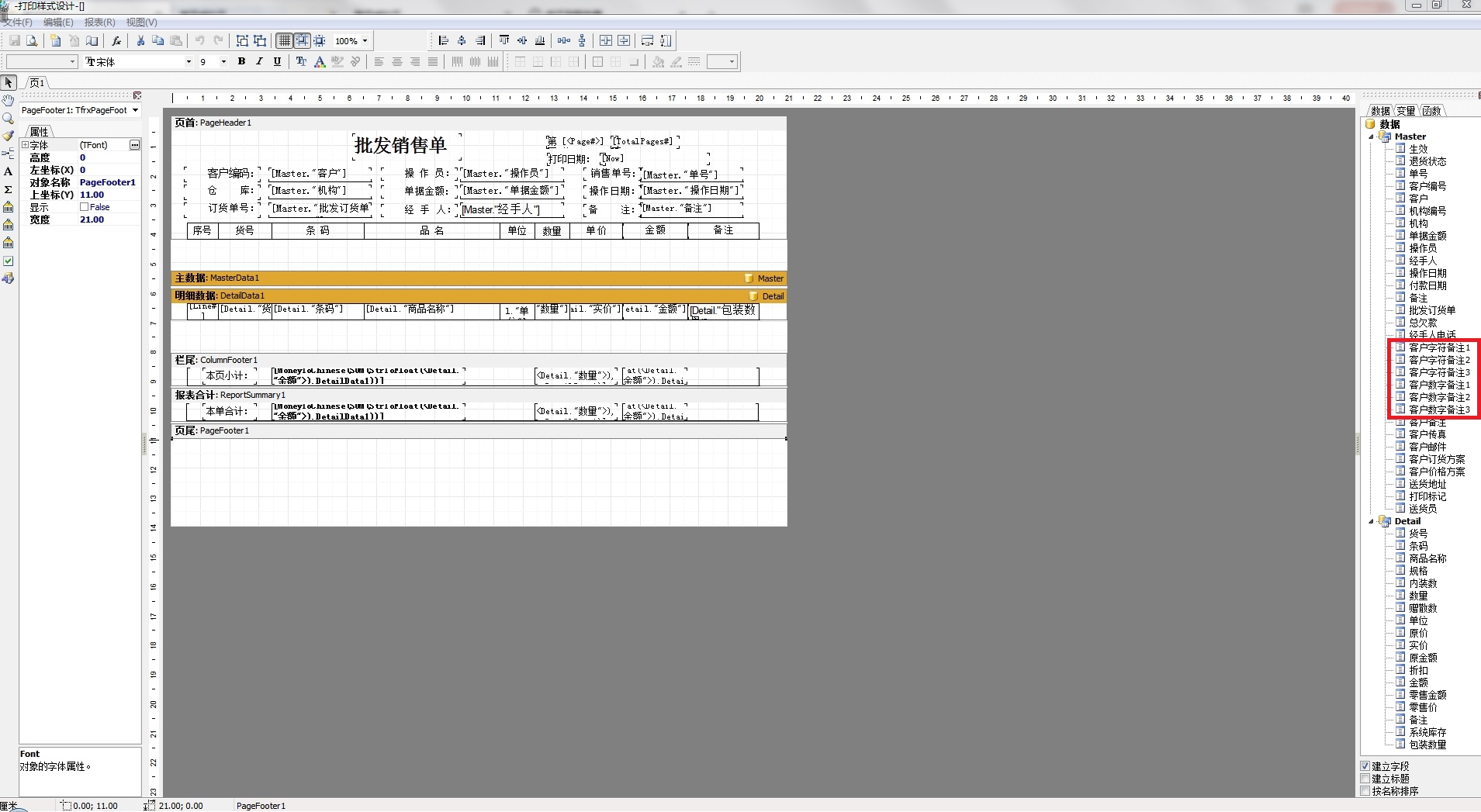Open the 宋体 font name dropdown
This screenshot has height=812, width=1481.
coord(189,62)
